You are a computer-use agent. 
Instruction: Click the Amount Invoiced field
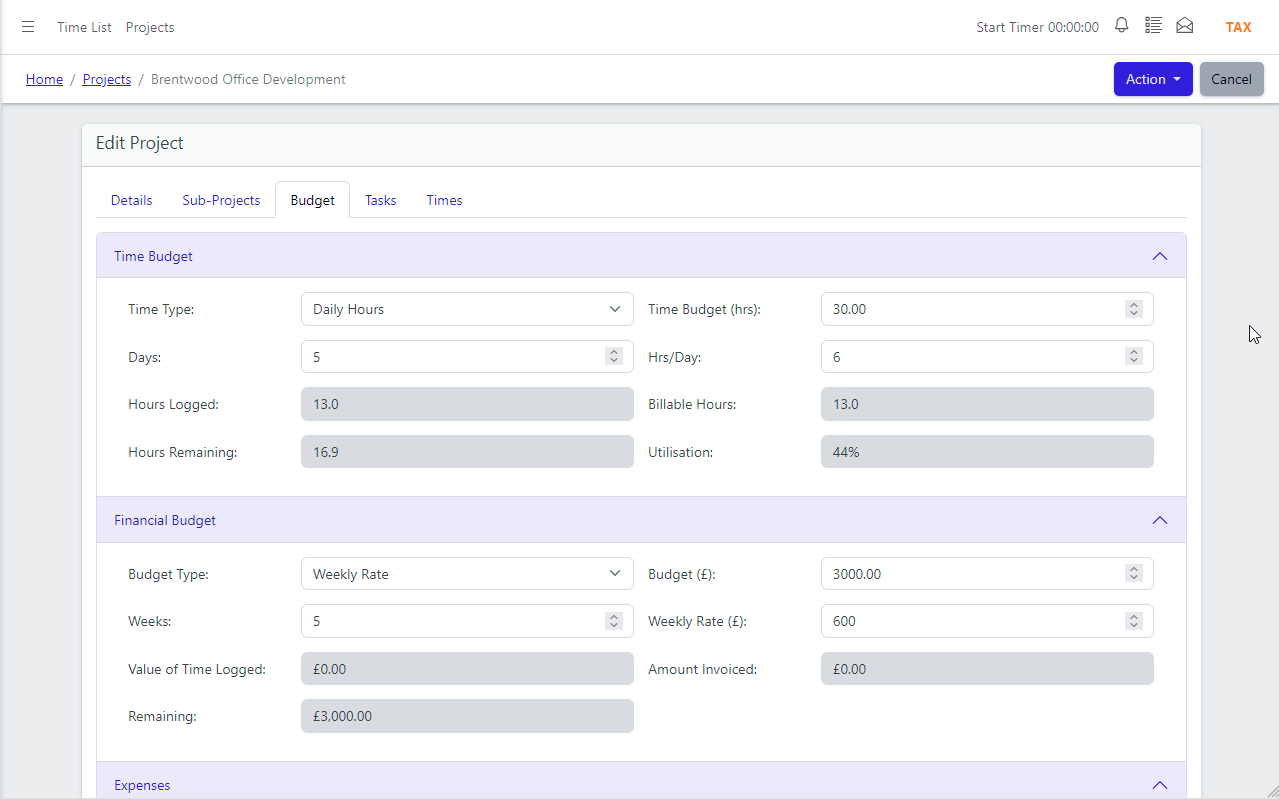coord(987,669)
